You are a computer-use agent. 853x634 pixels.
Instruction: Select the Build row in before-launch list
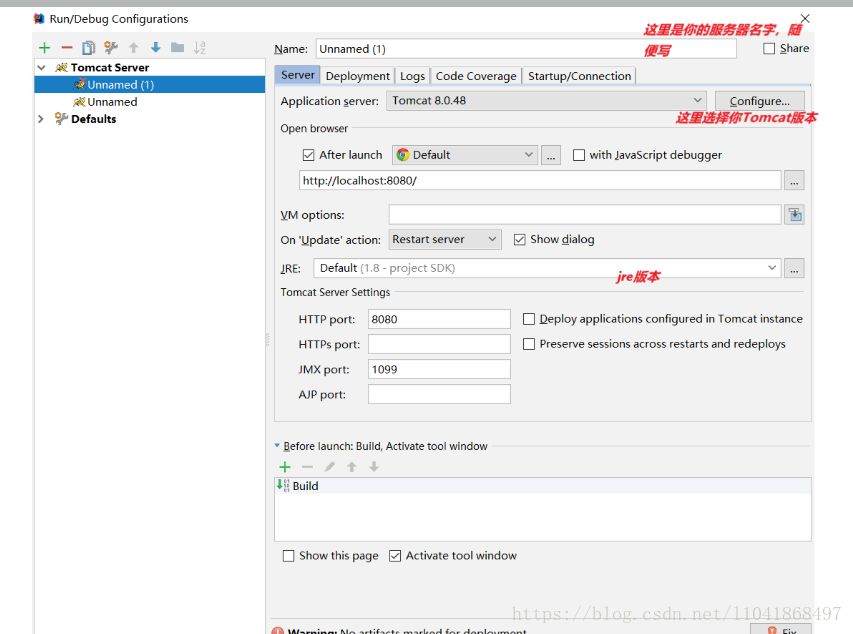542,485
